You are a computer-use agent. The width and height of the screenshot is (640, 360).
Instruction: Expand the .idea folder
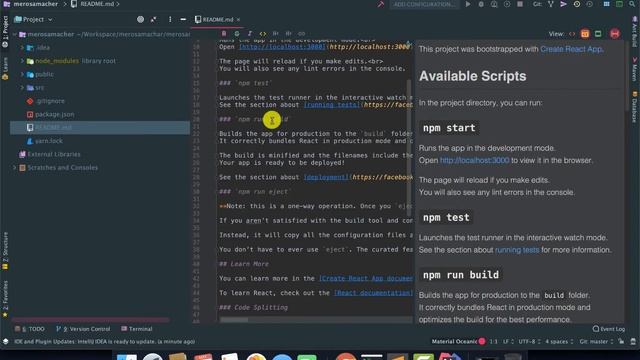click(x=22, y=48)
